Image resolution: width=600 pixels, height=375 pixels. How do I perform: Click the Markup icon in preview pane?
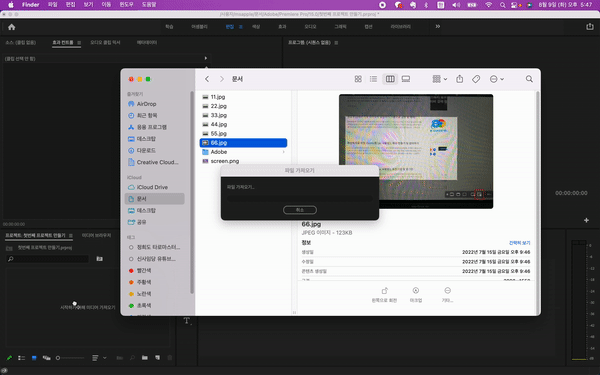pyautogui.click(x=416, y=291)
